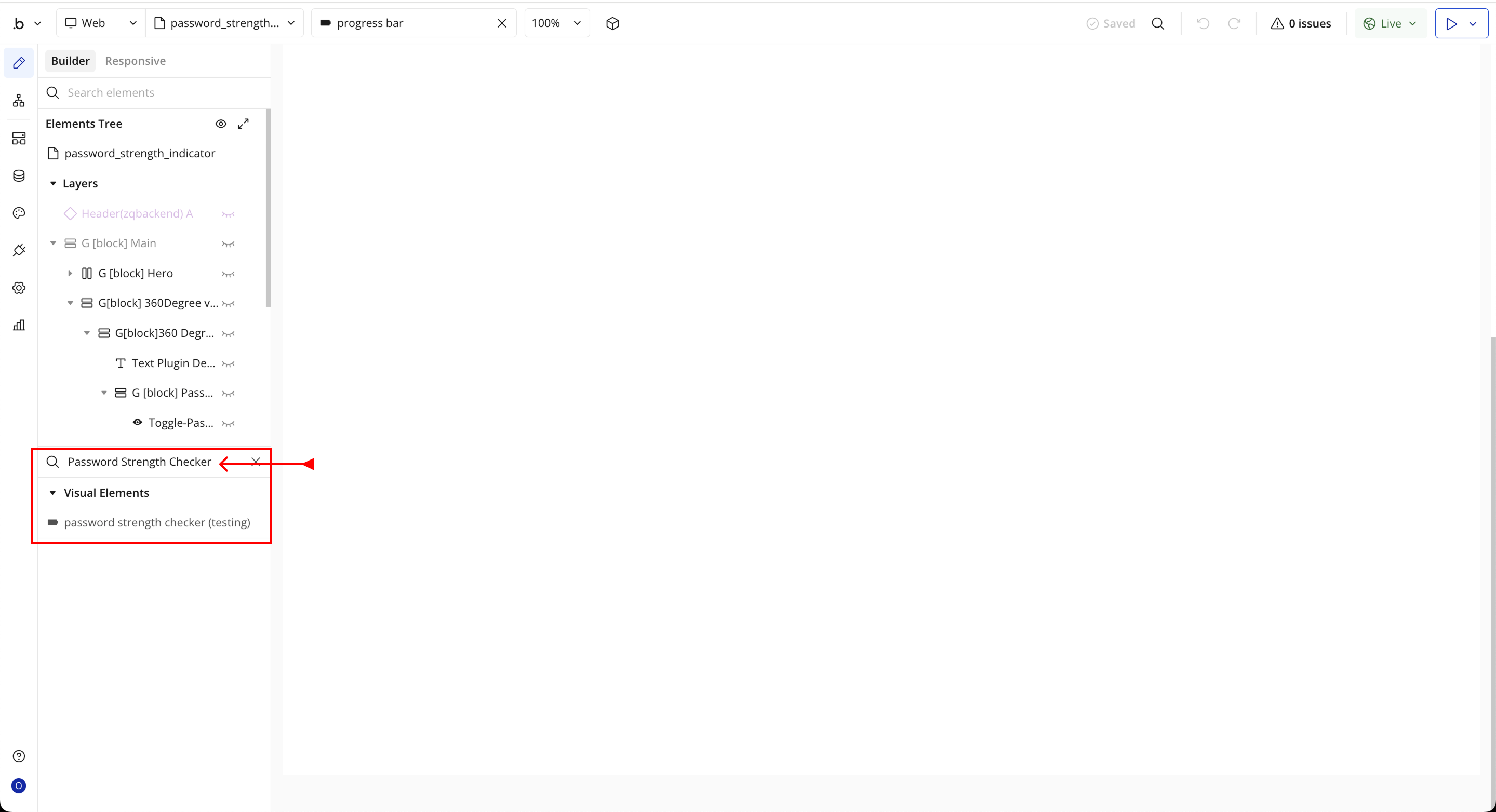Viewport: 1496px width, 812px height.
Task: Click the Preview play button
Action: click(x=1451, y=23)
